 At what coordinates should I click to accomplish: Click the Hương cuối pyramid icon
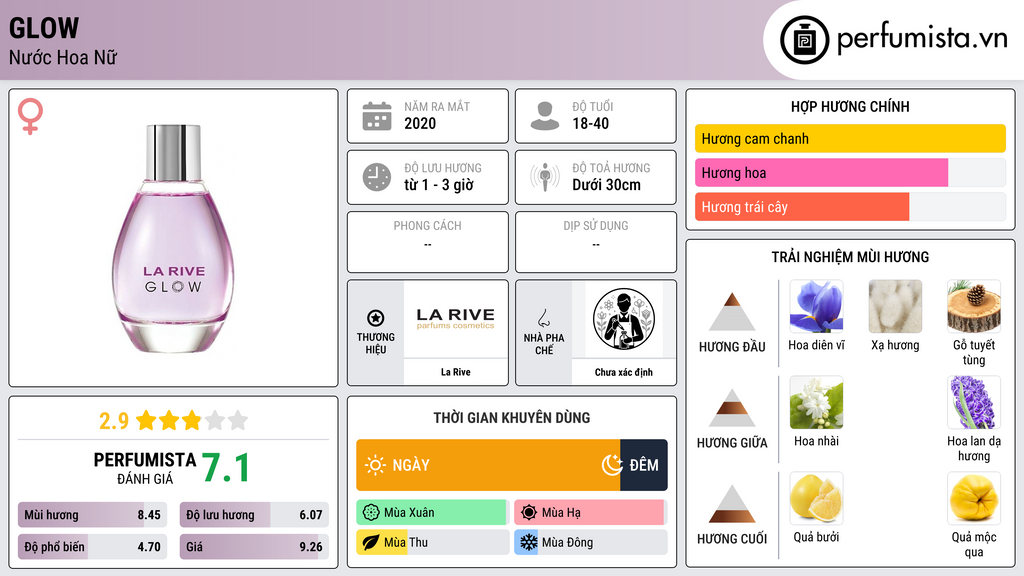732,504
